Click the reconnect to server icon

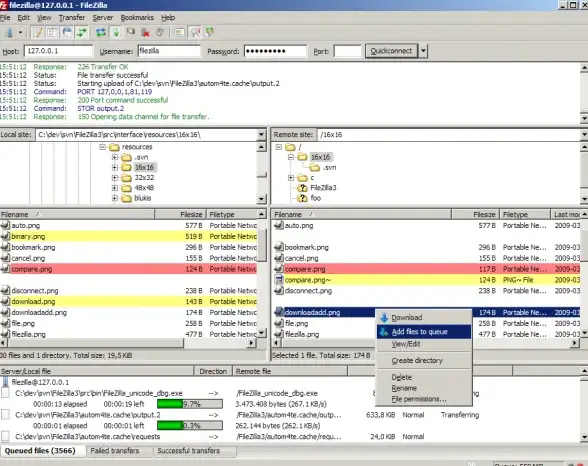pyautogui.click(x=160, y=33)
